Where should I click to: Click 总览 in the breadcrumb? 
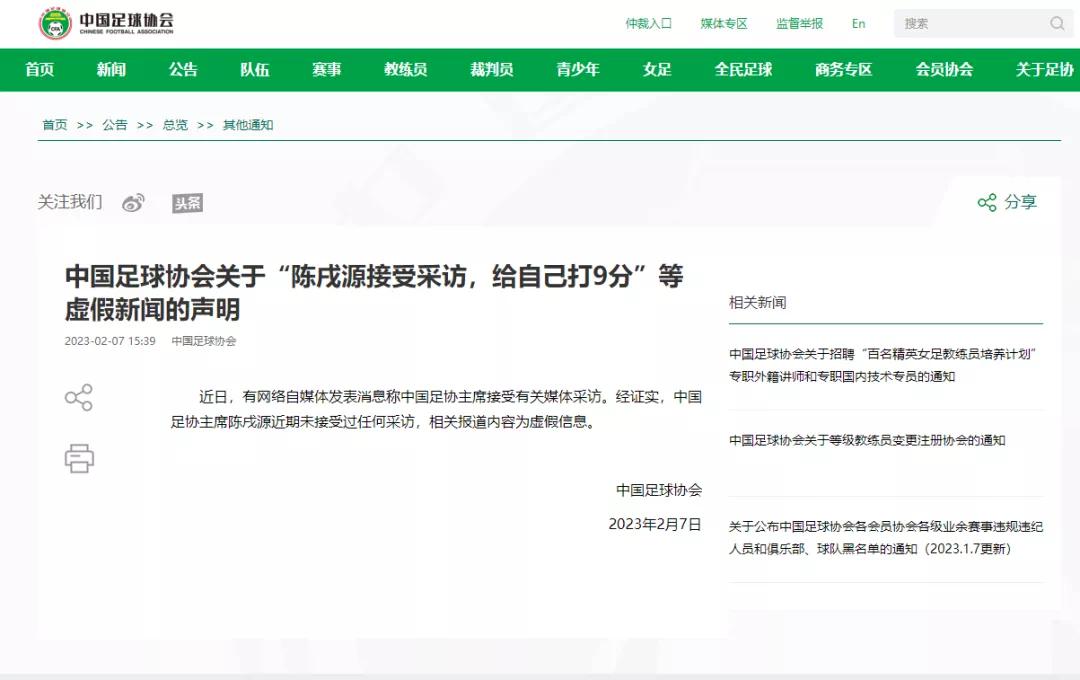[x=175, y=125]
